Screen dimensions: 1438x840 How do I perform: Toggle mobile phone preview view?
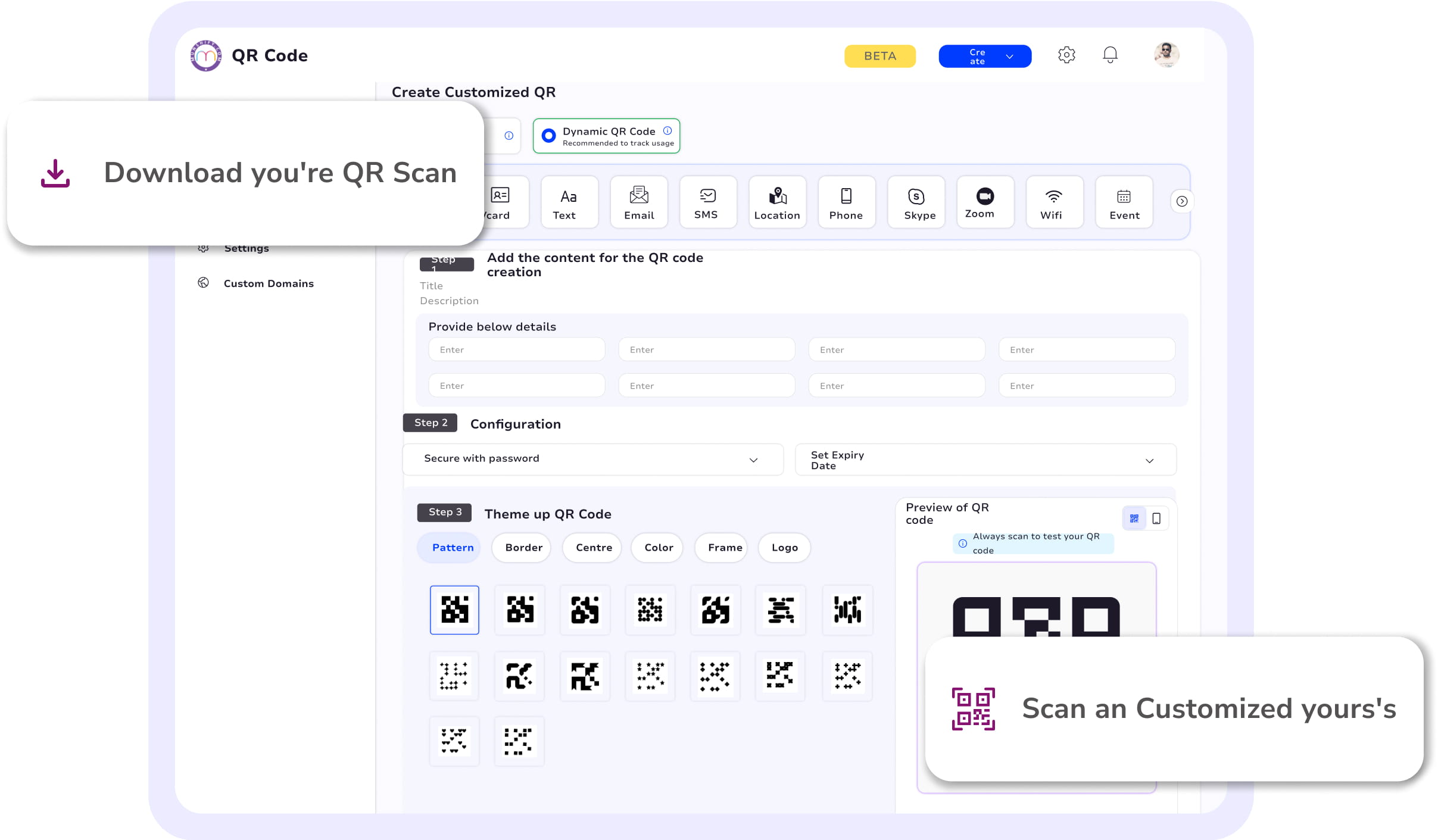point(1156,519)
